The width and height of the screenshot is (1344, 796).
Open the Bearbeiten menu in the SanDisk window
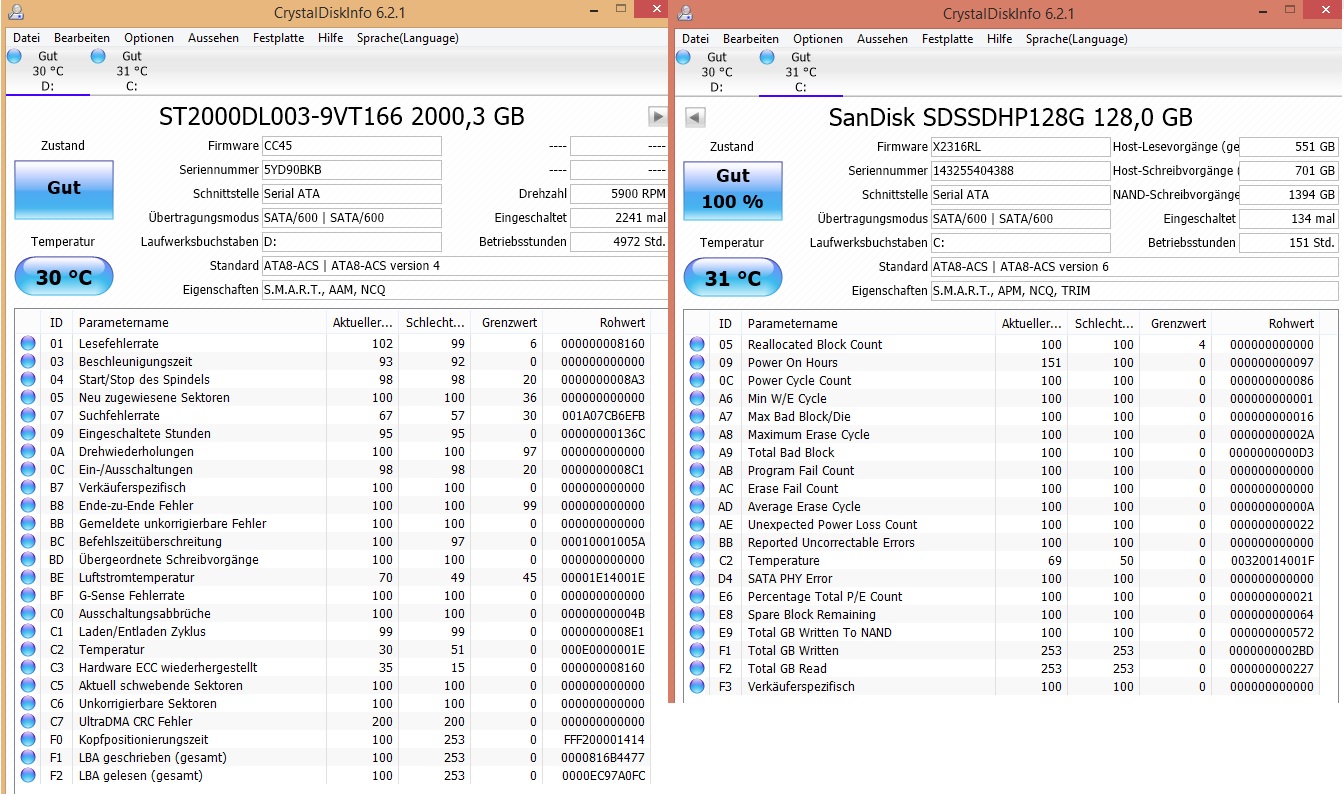[751, 39]
